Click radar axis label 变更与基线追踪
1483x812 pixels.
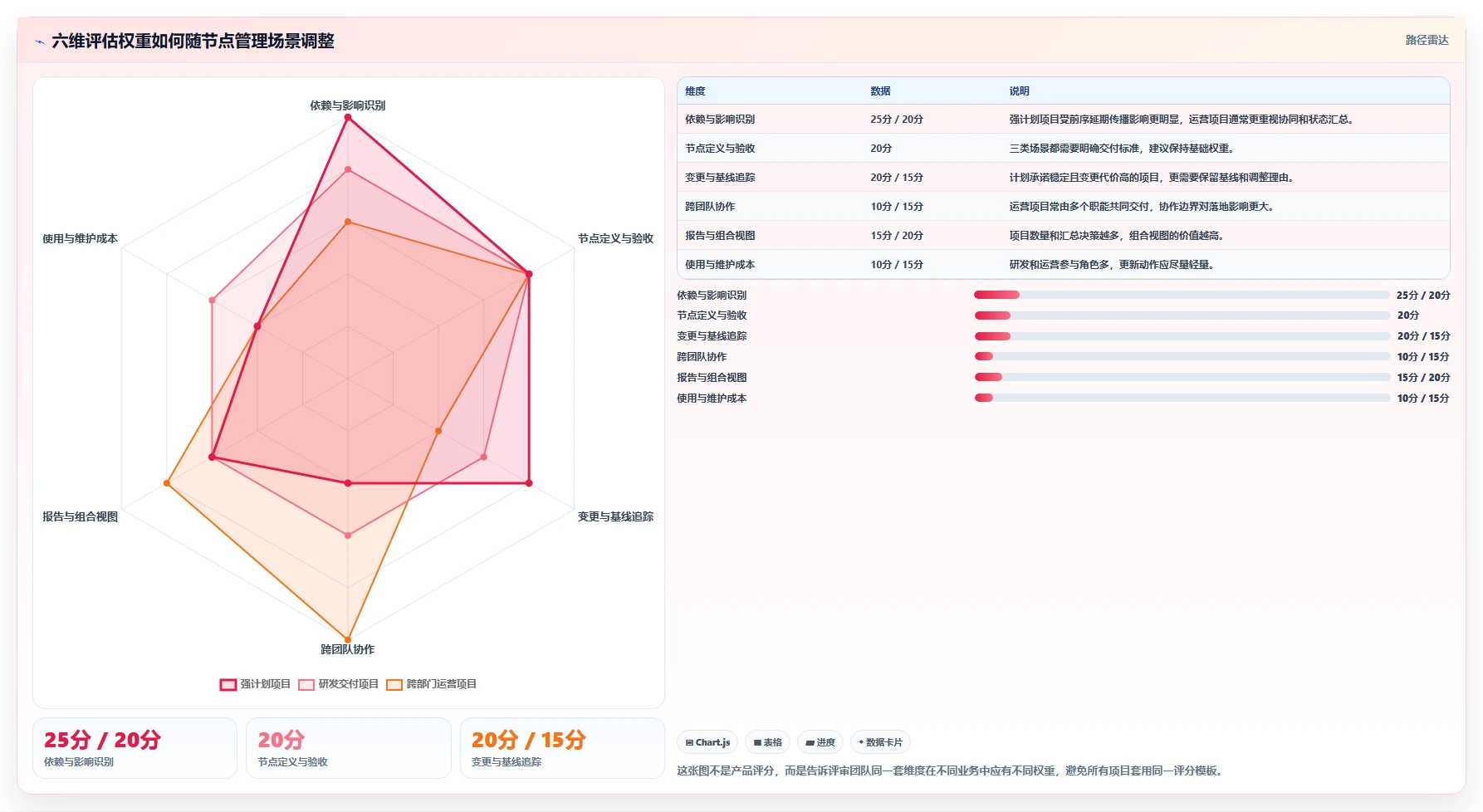615,516
